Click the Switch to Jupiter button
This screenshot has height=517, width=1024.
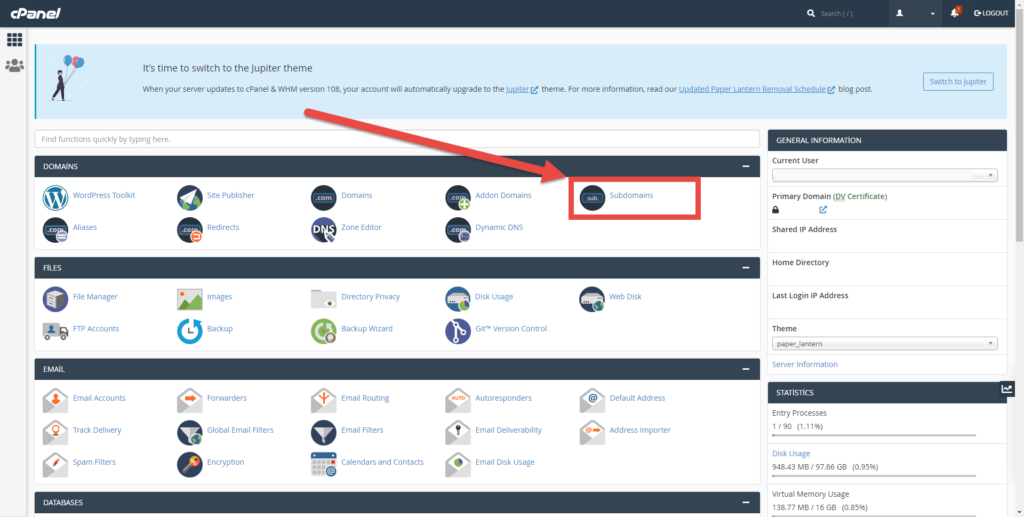click(957, 82)
